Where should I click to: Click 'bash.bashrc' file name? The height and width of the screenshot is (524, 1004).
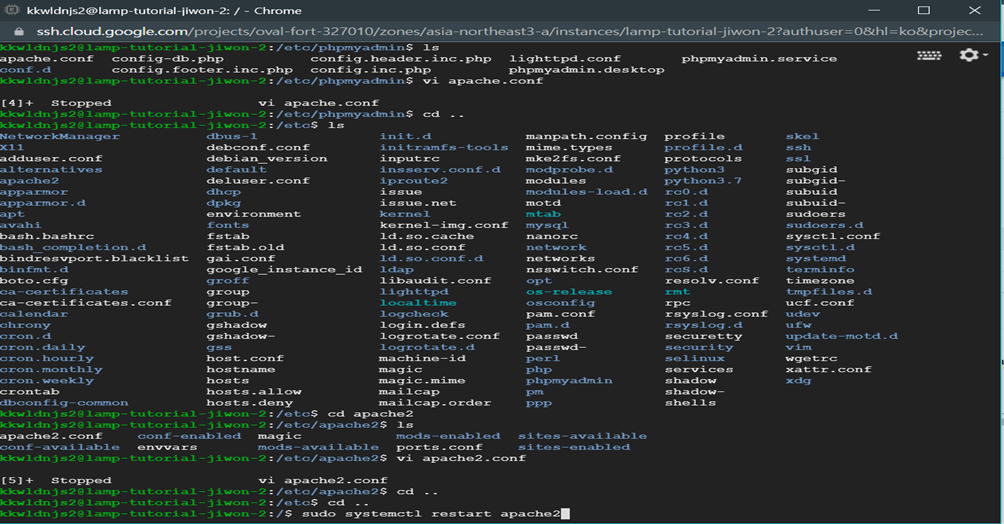(x=47, y=236)
